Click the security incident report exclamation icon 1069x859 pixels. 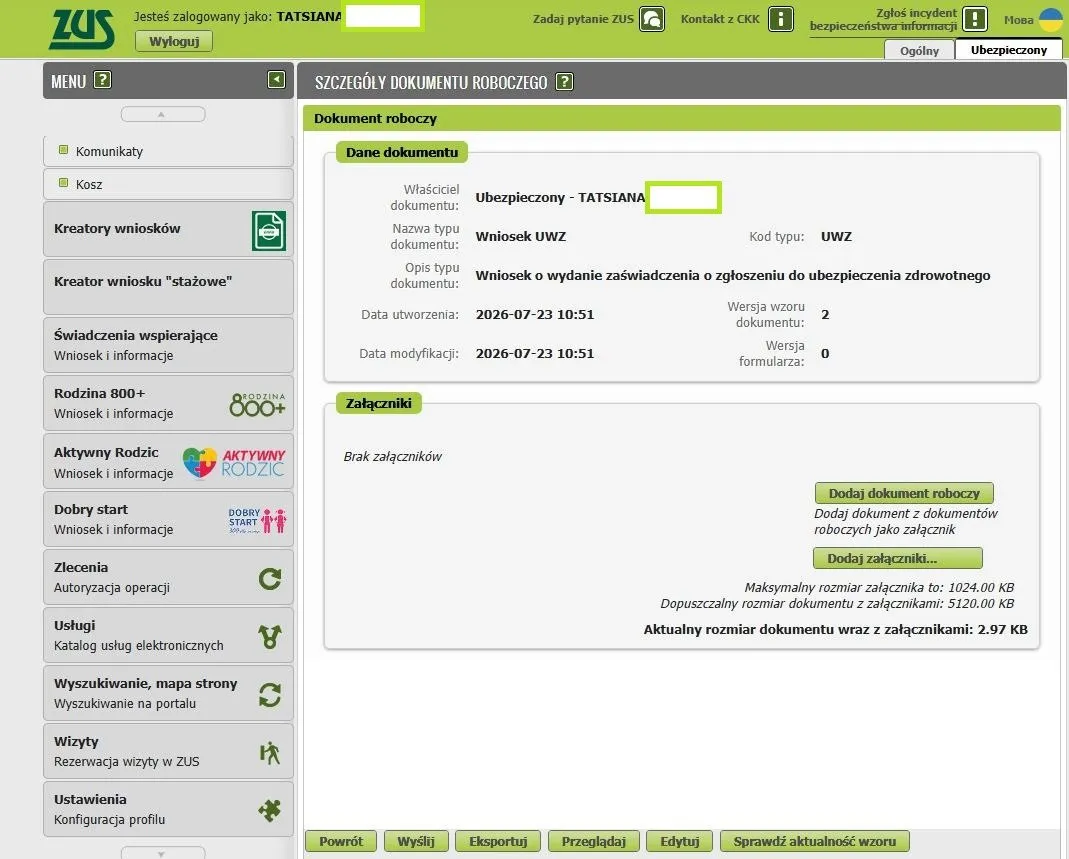pos(975,19)
